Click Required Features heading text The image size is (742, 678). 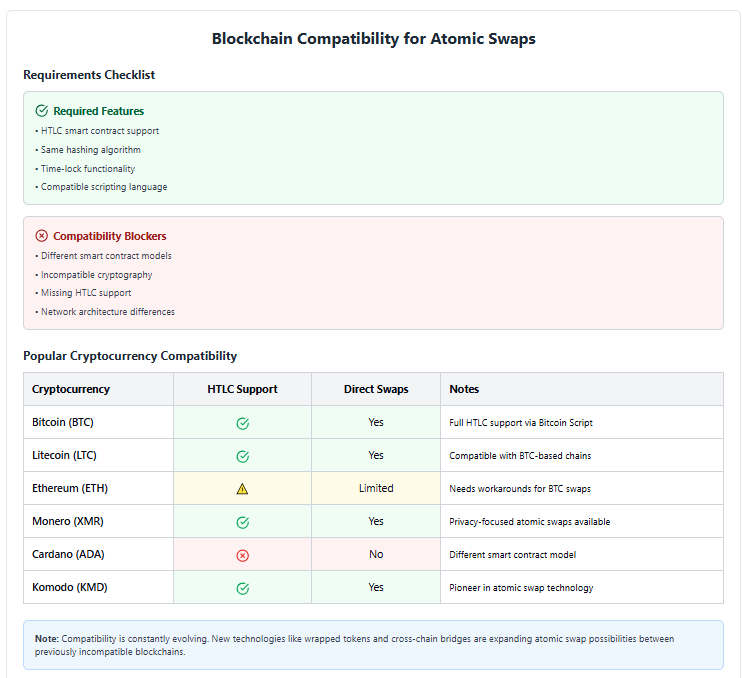coord(98,111)
